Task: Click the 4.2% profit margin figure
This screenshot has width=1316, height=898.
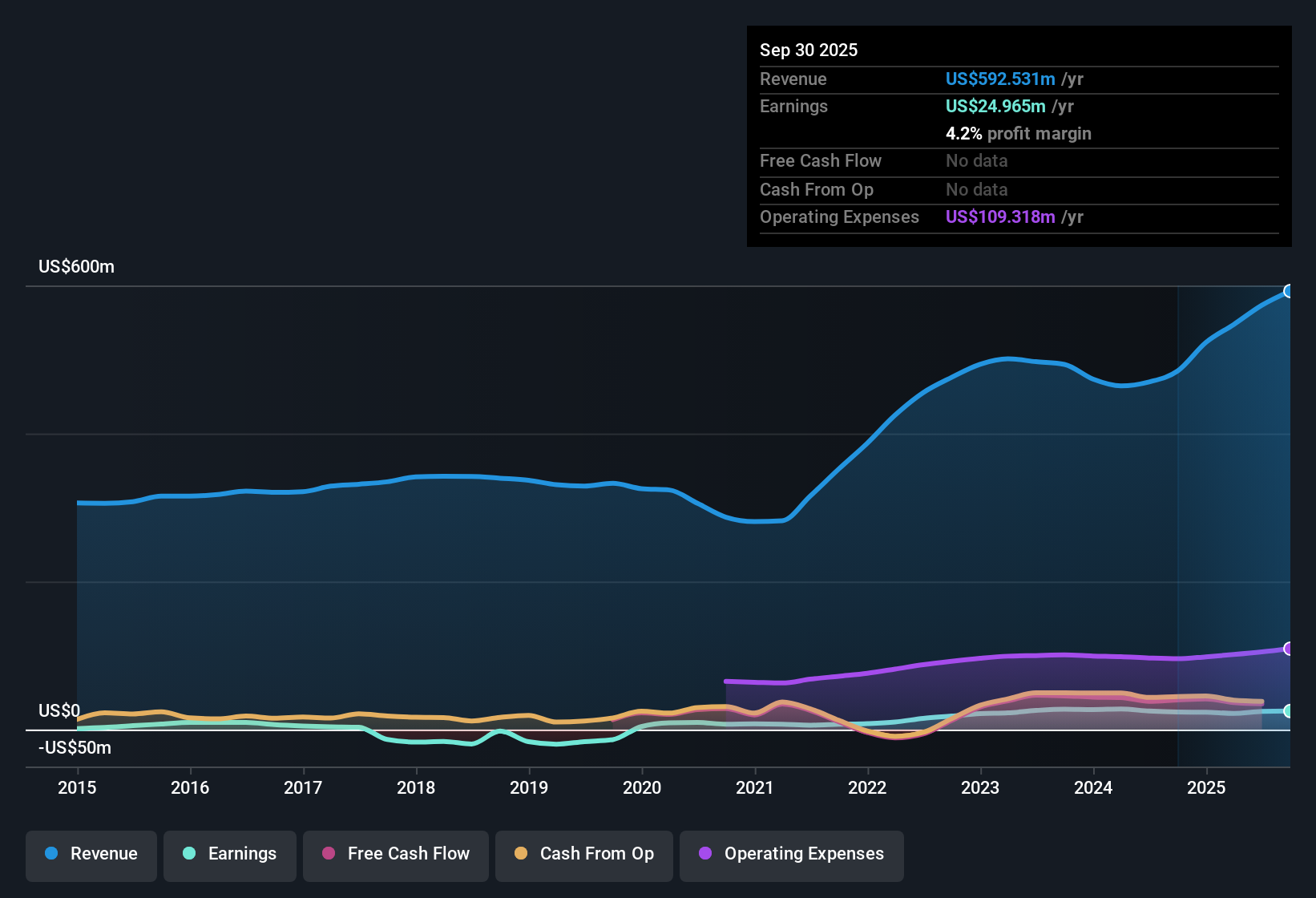Action: (963, 134)
